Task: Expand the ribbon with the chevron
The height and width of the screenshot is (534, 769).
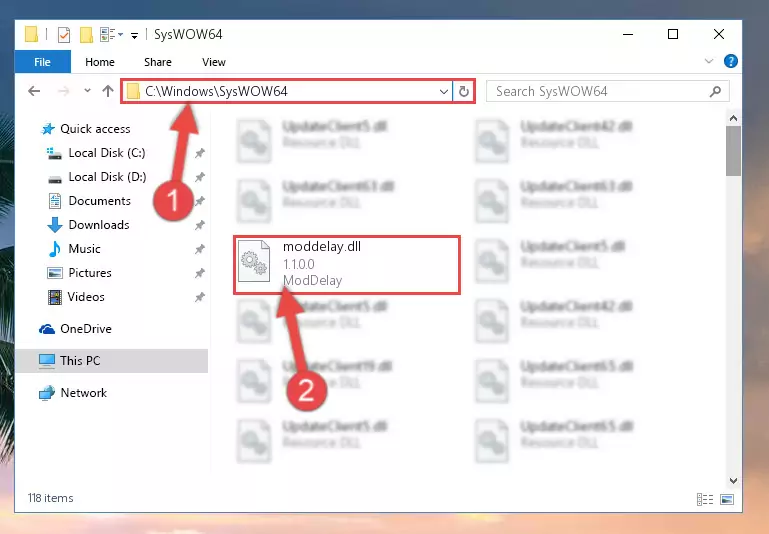Action: pyautogui.click(x=709, y=61)
